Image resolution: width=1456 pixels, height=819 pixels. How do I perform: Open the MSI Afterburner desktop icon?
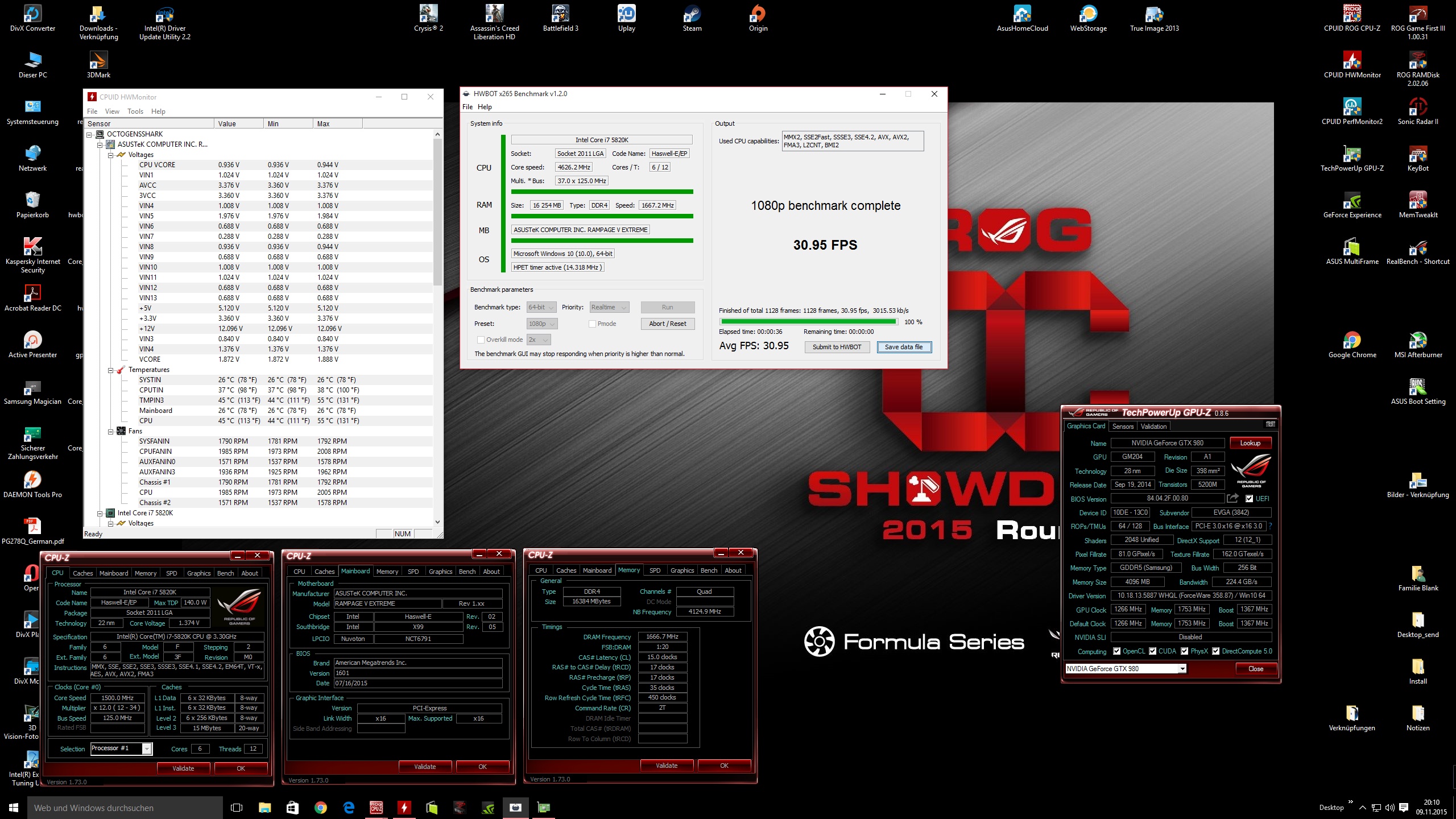click(x=1418, y=344)
